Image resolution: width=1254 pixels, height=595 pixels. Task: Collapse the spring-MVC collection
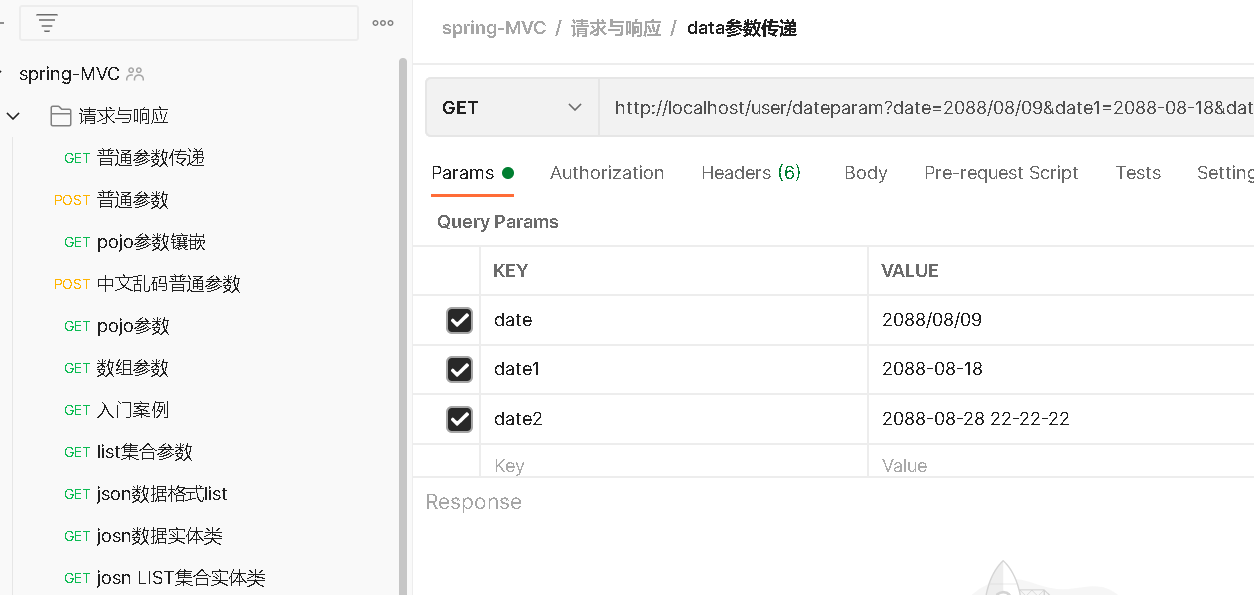click(x=3, y=74)
